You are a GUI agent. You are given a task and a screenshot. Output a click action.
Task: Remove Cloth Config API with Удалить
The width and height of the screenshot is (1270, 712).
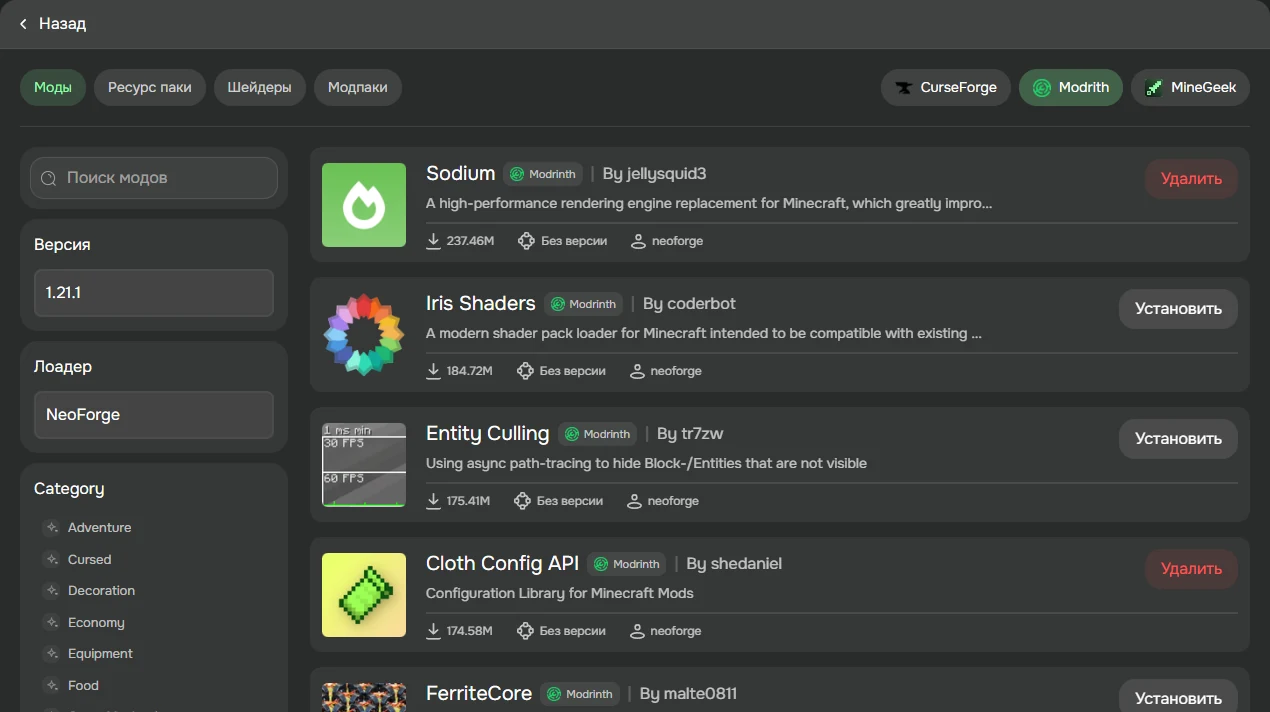tap(1191, 569)
